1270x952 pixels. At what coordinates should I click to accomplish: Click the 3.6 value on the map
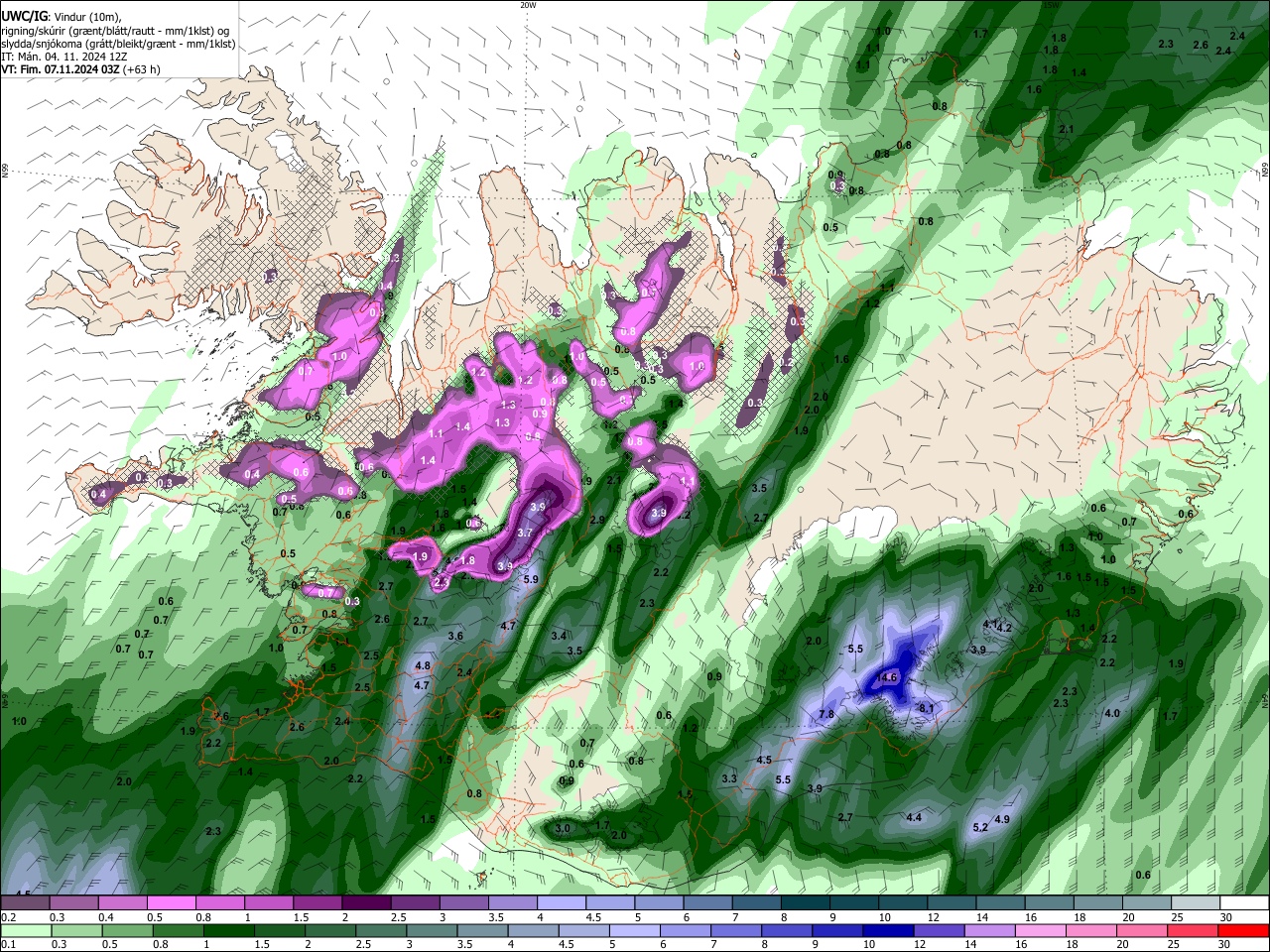click(x=456, y=636)
